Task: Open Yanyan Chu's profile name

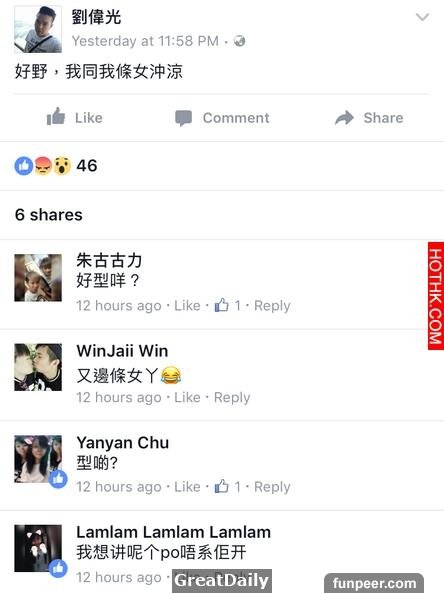Action: coord(123,442)
